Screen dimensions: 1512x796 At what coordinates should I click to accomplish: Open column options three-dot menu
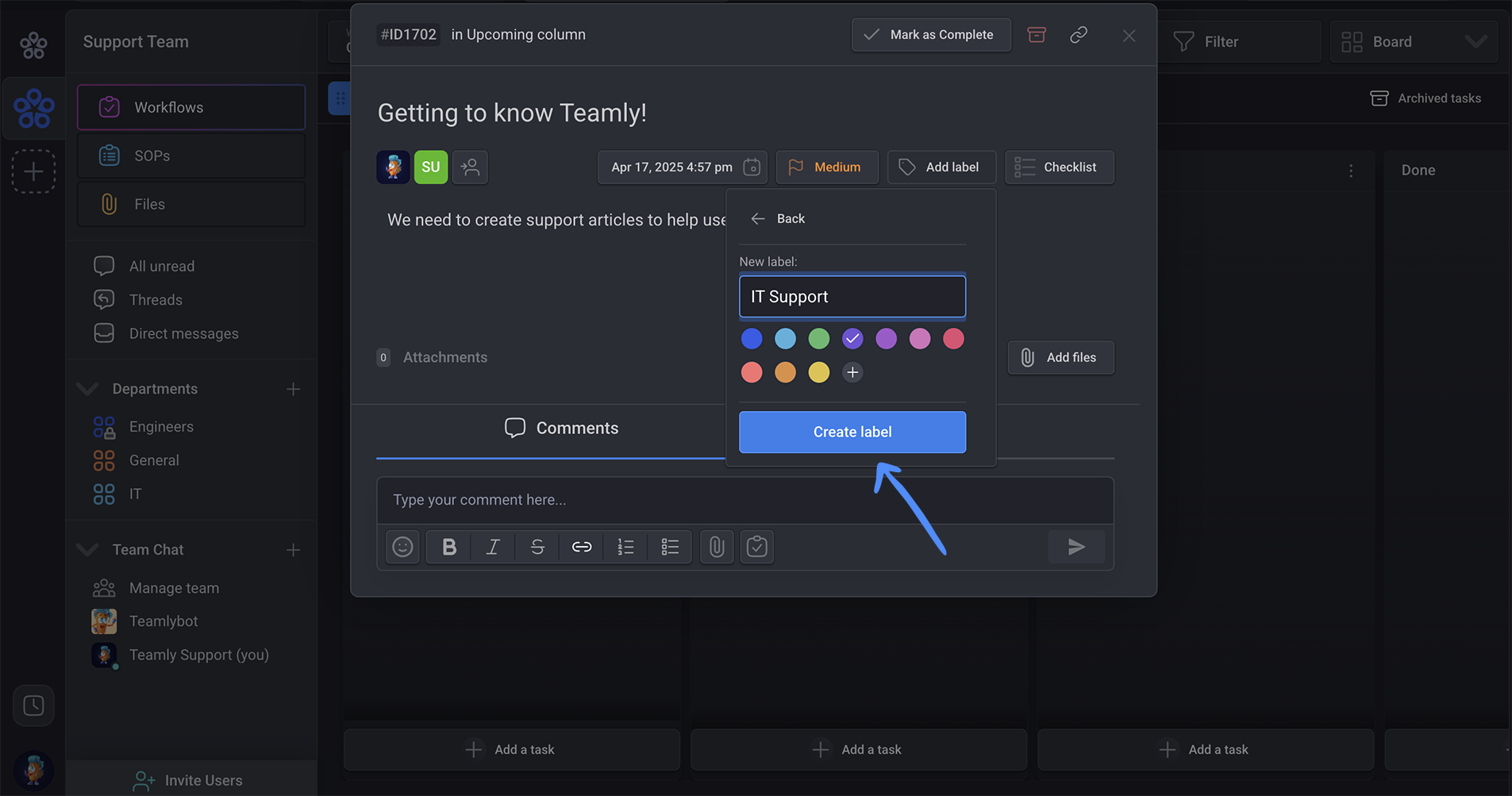tap(1351, 171)
